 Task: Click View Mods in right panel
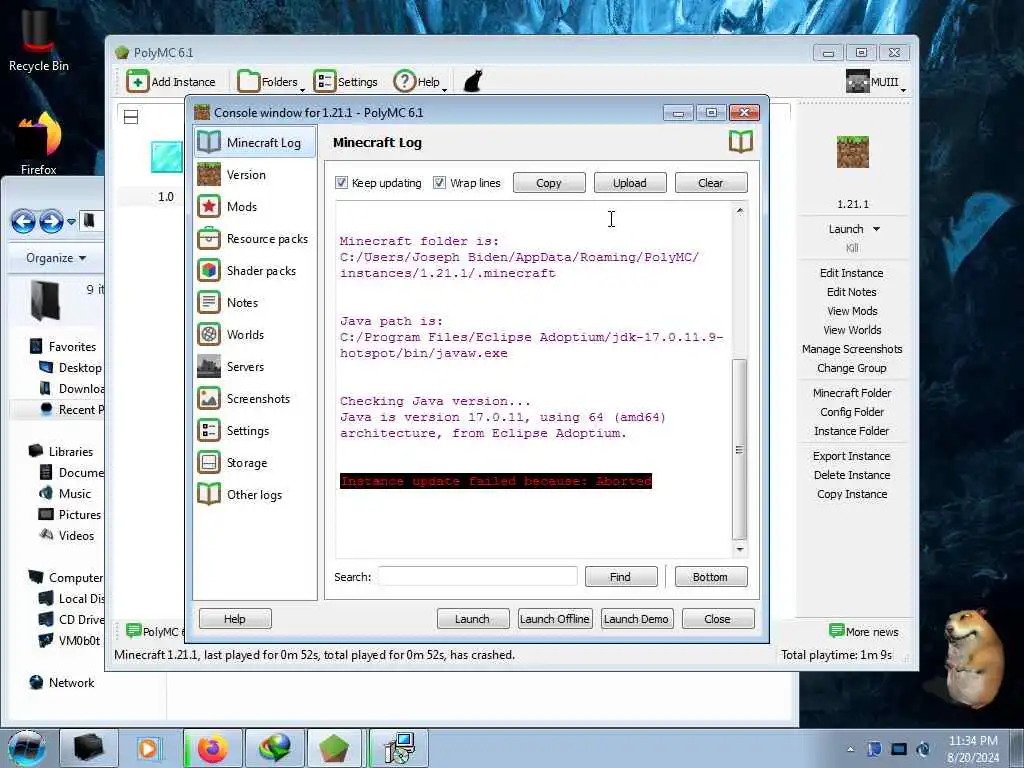(852, 311)
